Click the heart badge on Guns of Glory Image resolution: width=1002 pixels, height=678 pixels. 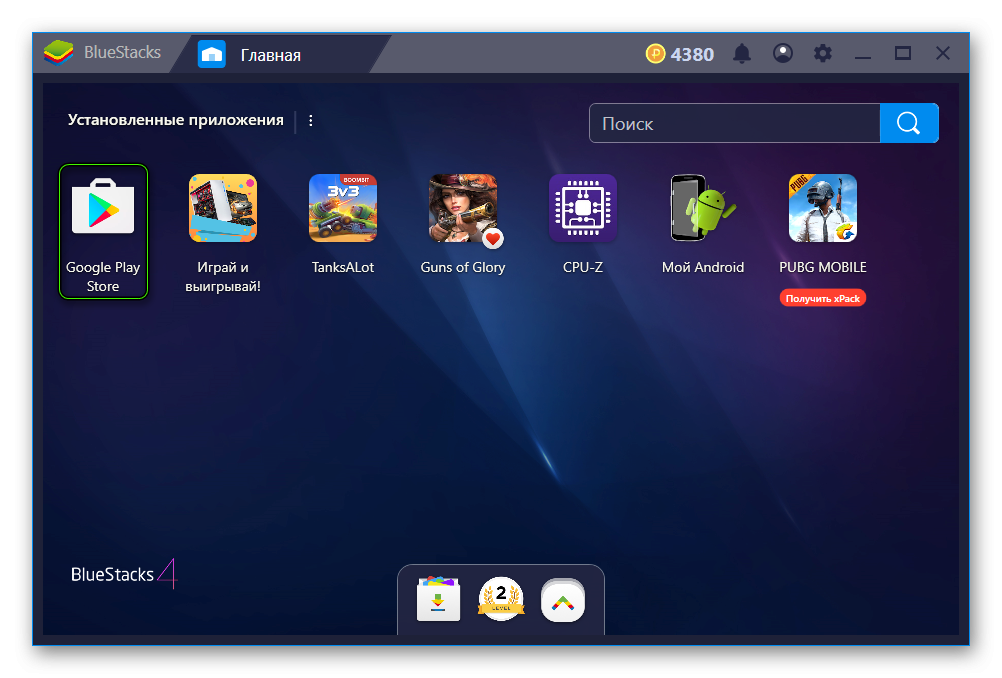pos(493,239)
